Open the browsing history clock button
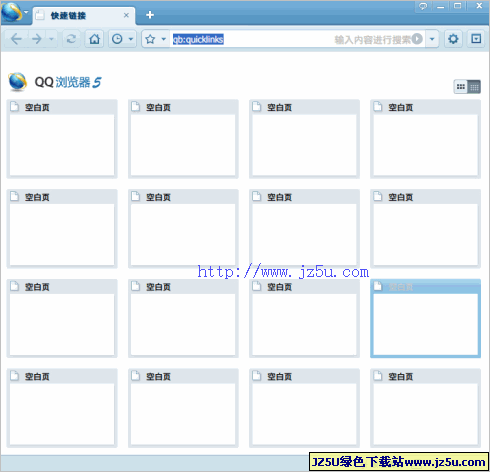 pyautogui.click(x=117, y=39)
